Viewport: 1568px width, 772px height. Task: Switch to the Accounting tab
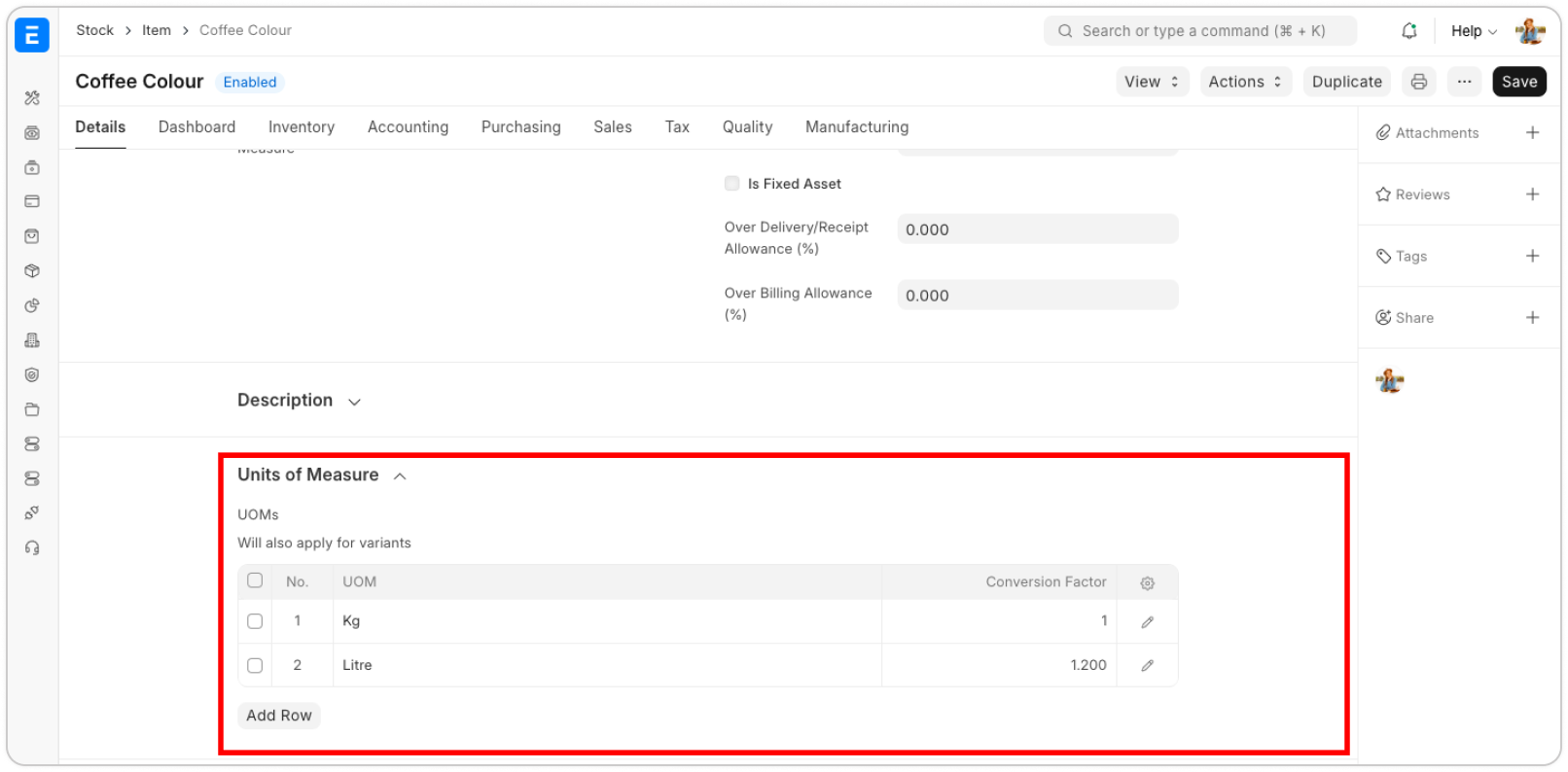point(408,127)
